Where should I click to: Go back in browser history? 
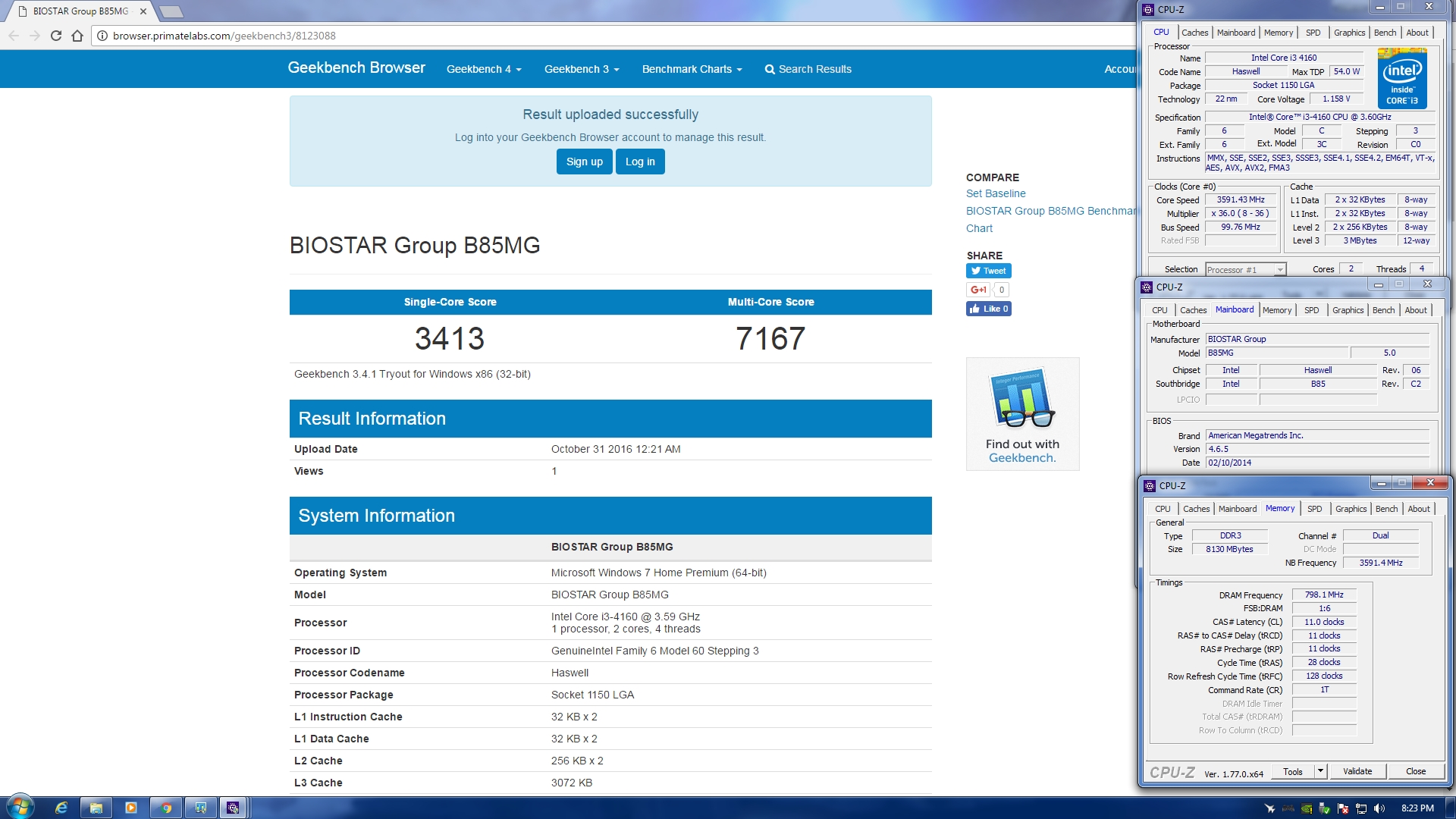click(x=14, y=36)
